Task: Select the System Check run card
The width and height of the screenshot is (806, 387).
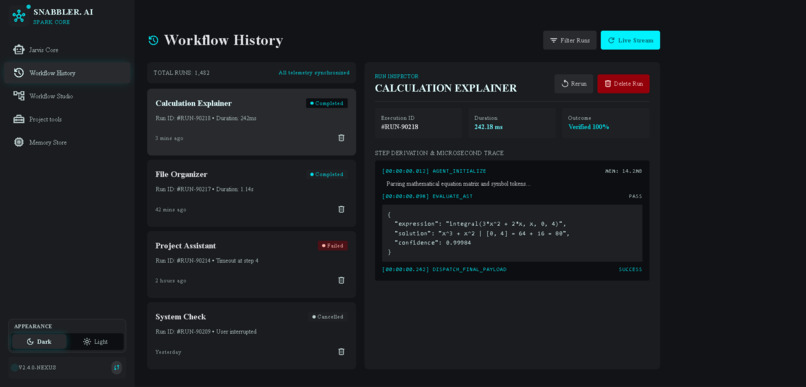Action: point(251,336)
